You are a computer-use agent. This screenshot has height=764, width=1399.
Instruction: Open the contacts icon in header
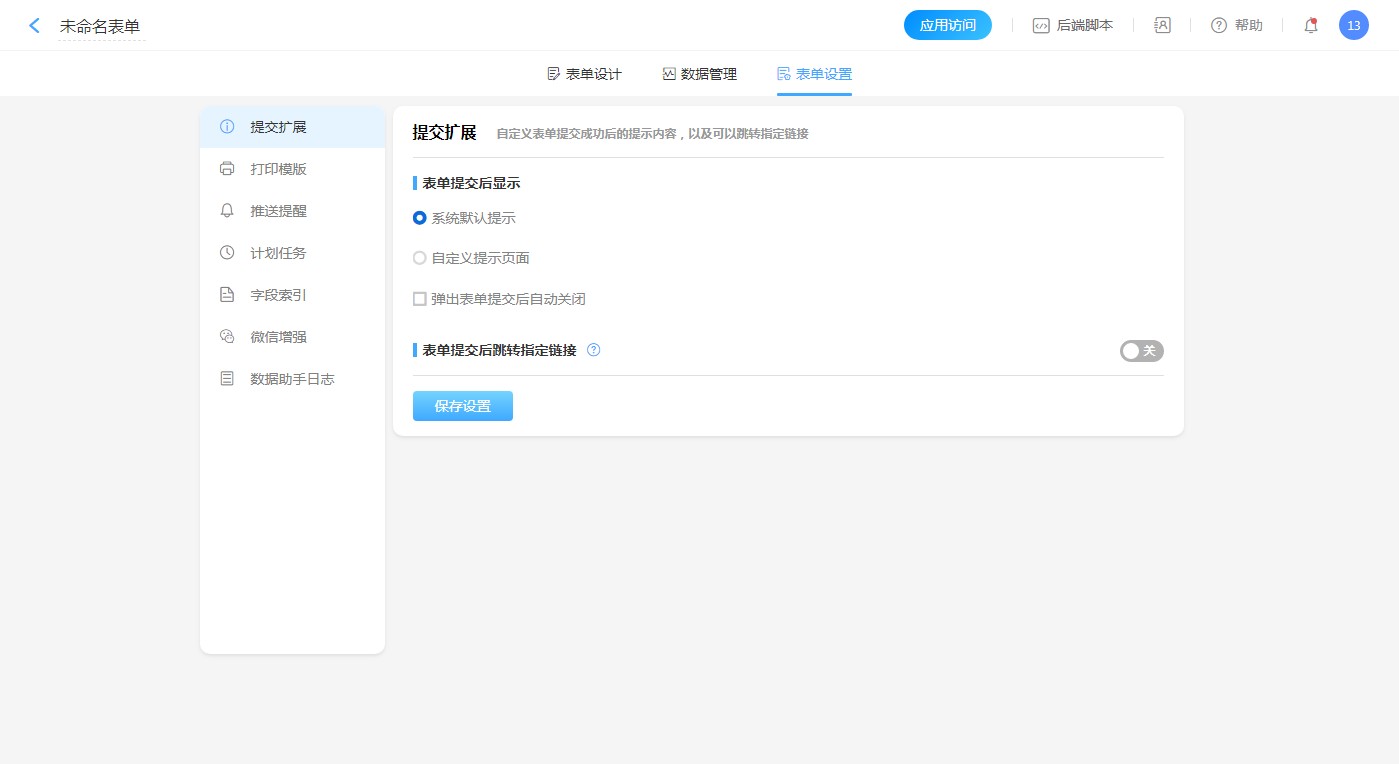1162,25
